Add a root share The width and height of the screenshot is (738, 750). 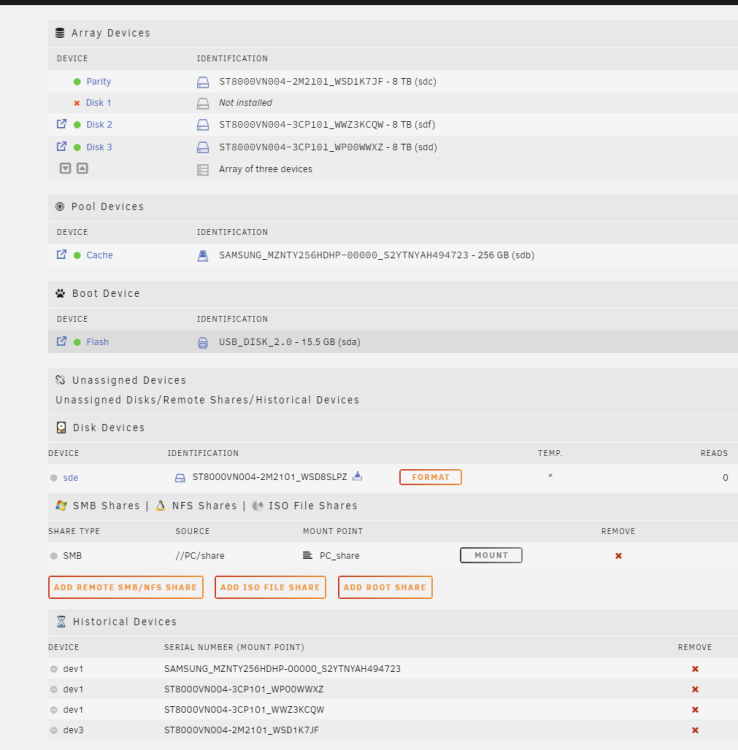pyautogui.click(x=385, y=587)
